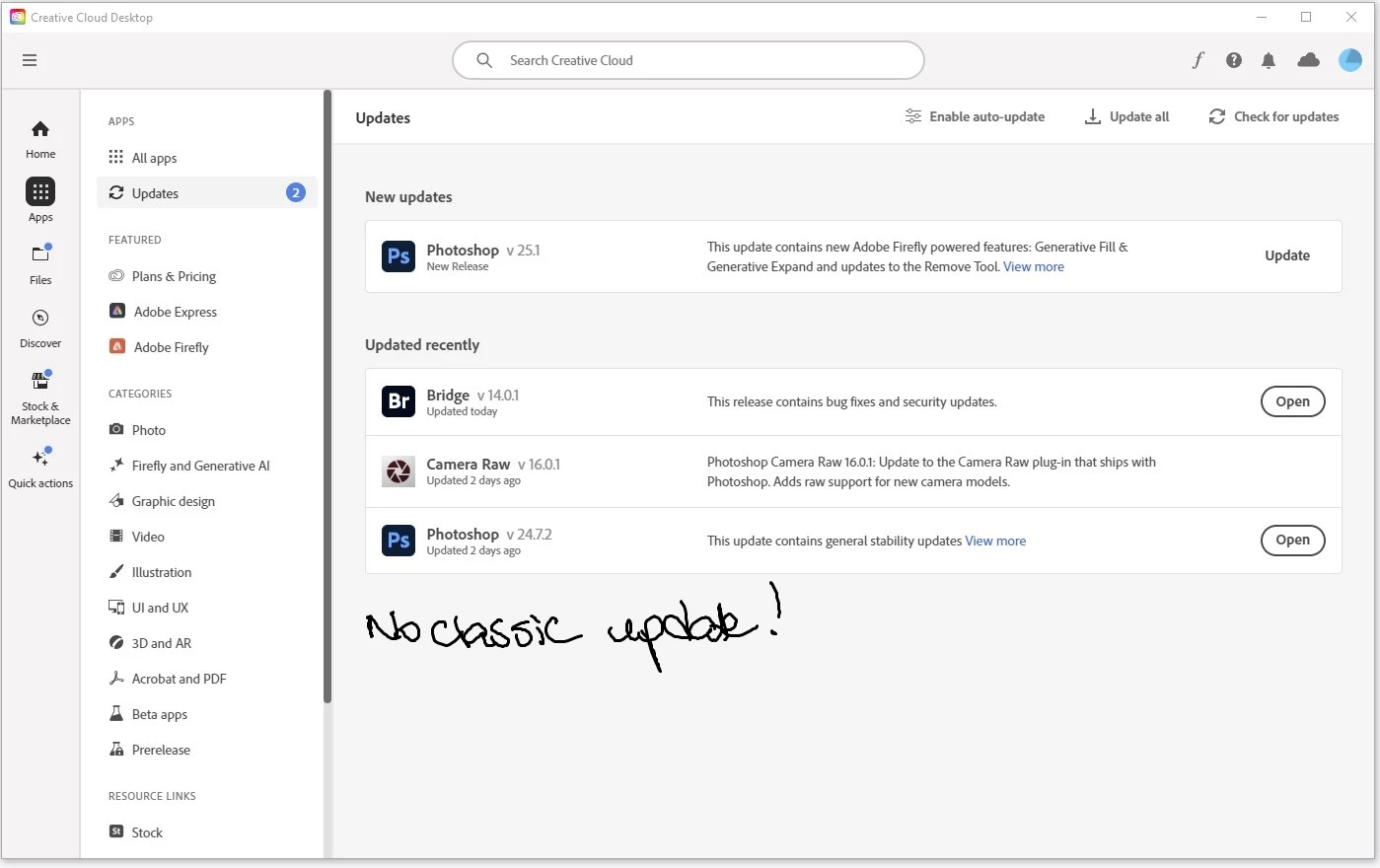Go to Home in left rail

tap(40, 139)
